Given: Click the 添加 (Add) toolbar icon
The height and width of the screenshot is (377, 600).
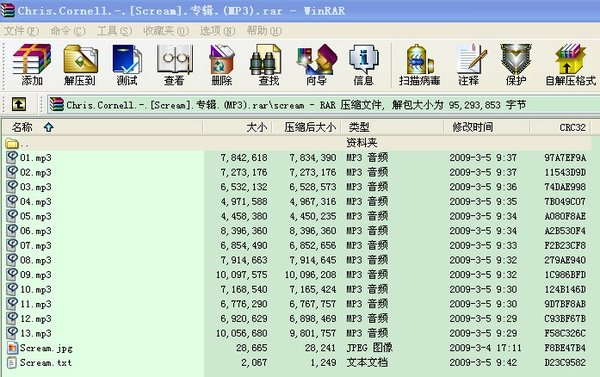Looking at the screenshot, I should [x=32, y=64].
